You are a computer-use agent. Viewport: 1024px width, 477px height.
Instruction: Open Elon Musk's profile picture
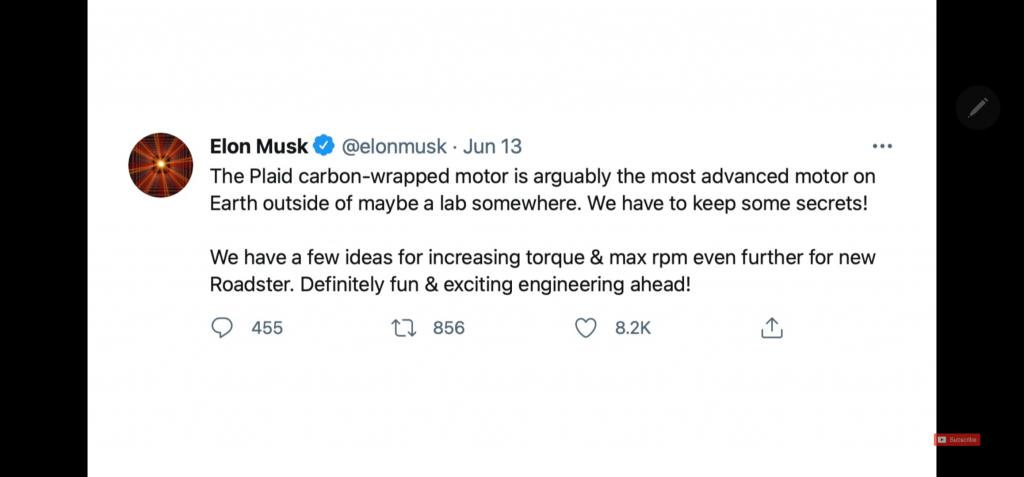coord(161,165)
